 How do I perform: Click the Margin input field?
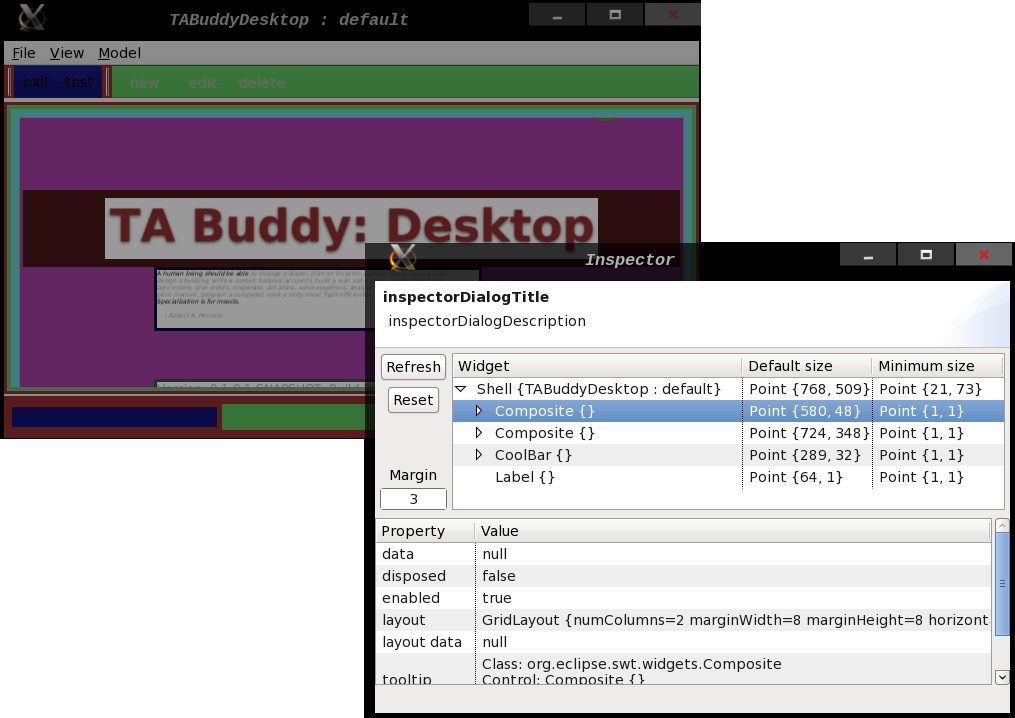412,497
